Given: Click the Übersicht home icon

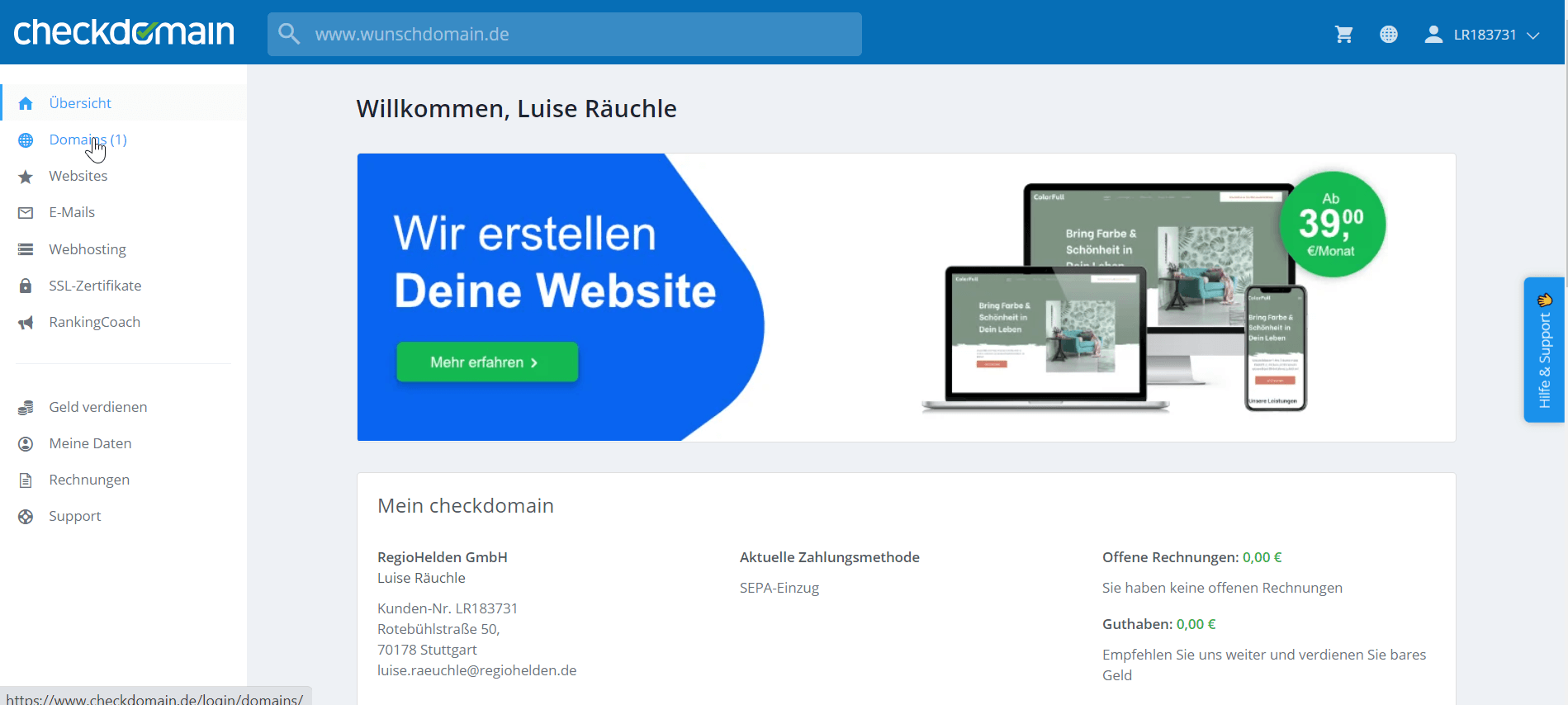Looking at the screenshot, I should pyautogui.click(x=26, y=103).
